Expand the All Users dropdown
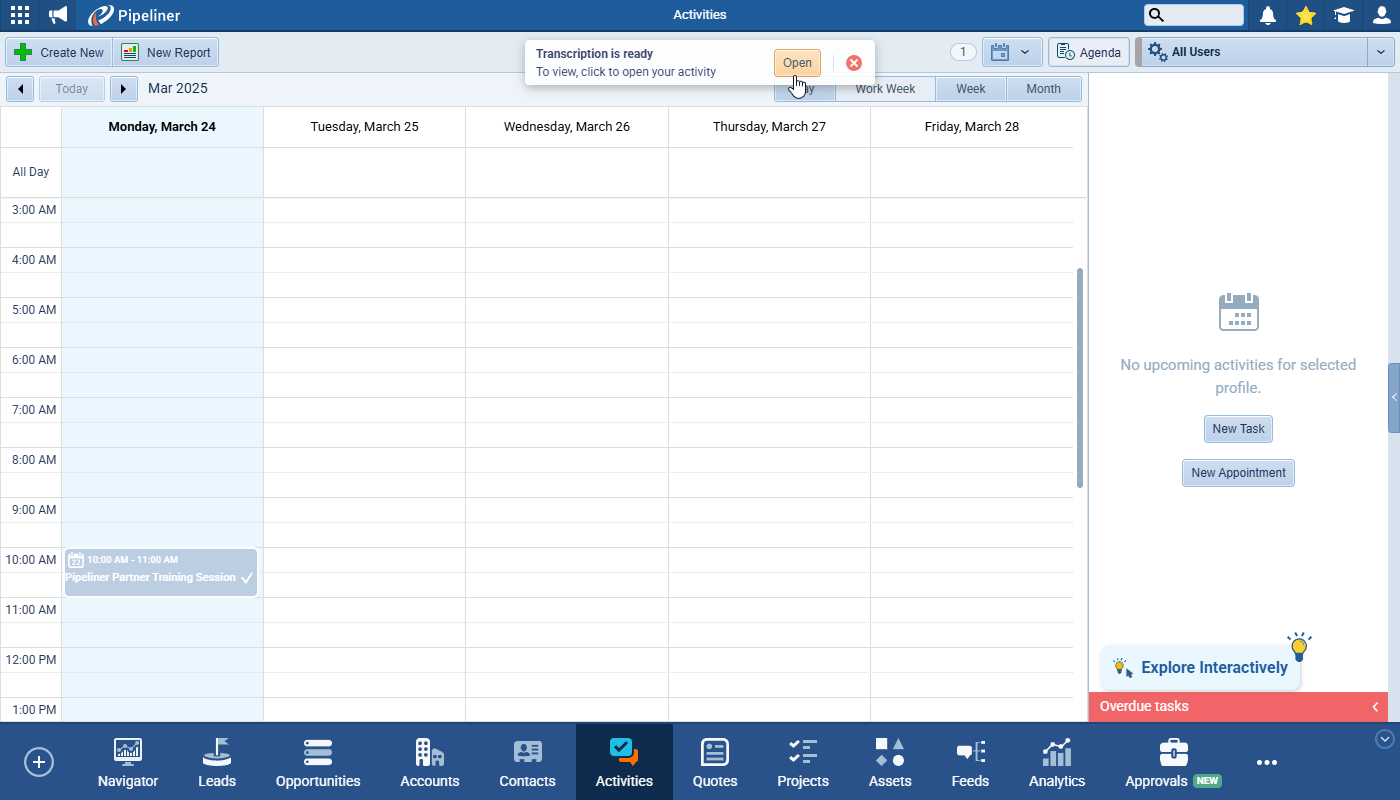Viewport: 1400px width, 800px height. (1380, 52)
